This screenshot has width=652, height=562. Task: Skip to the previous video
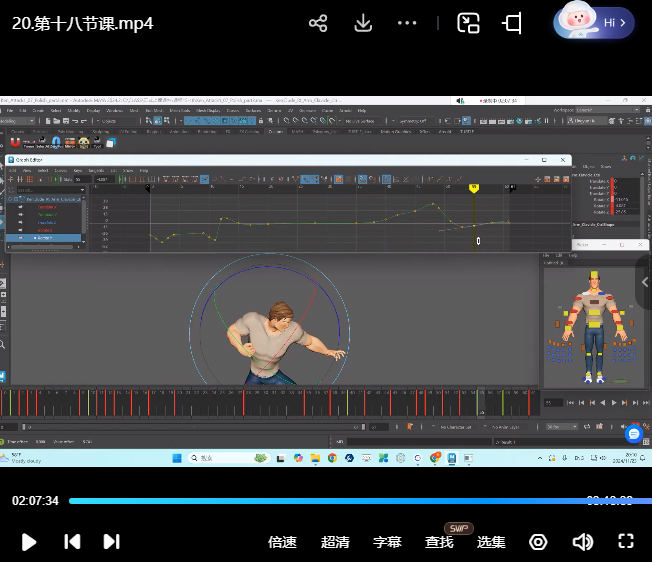[72, 542]
